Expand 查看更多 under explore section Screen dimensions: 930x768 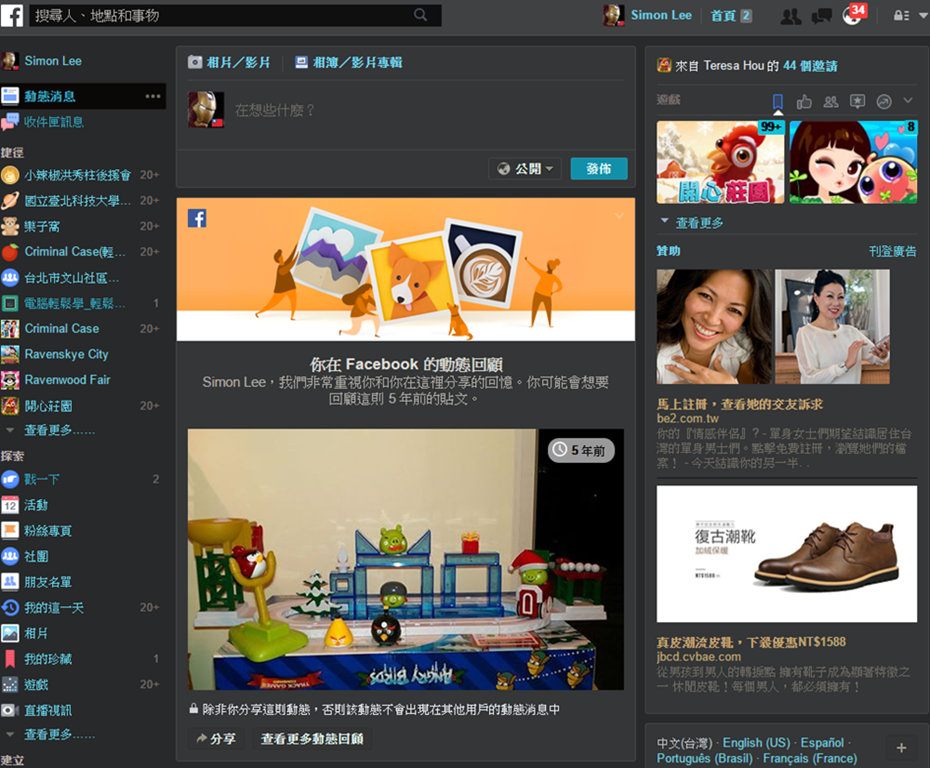[x=59, y=734]
